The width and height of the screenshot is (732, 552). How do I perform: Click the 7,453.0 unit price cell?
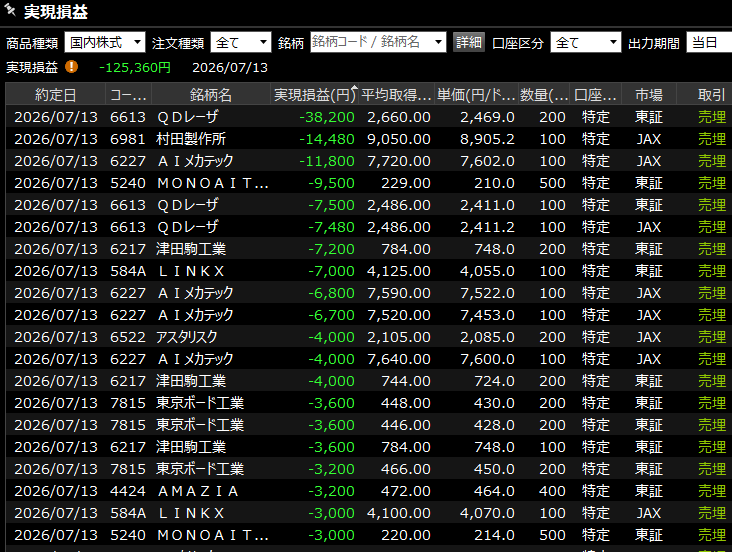click(x=487, y=315)
